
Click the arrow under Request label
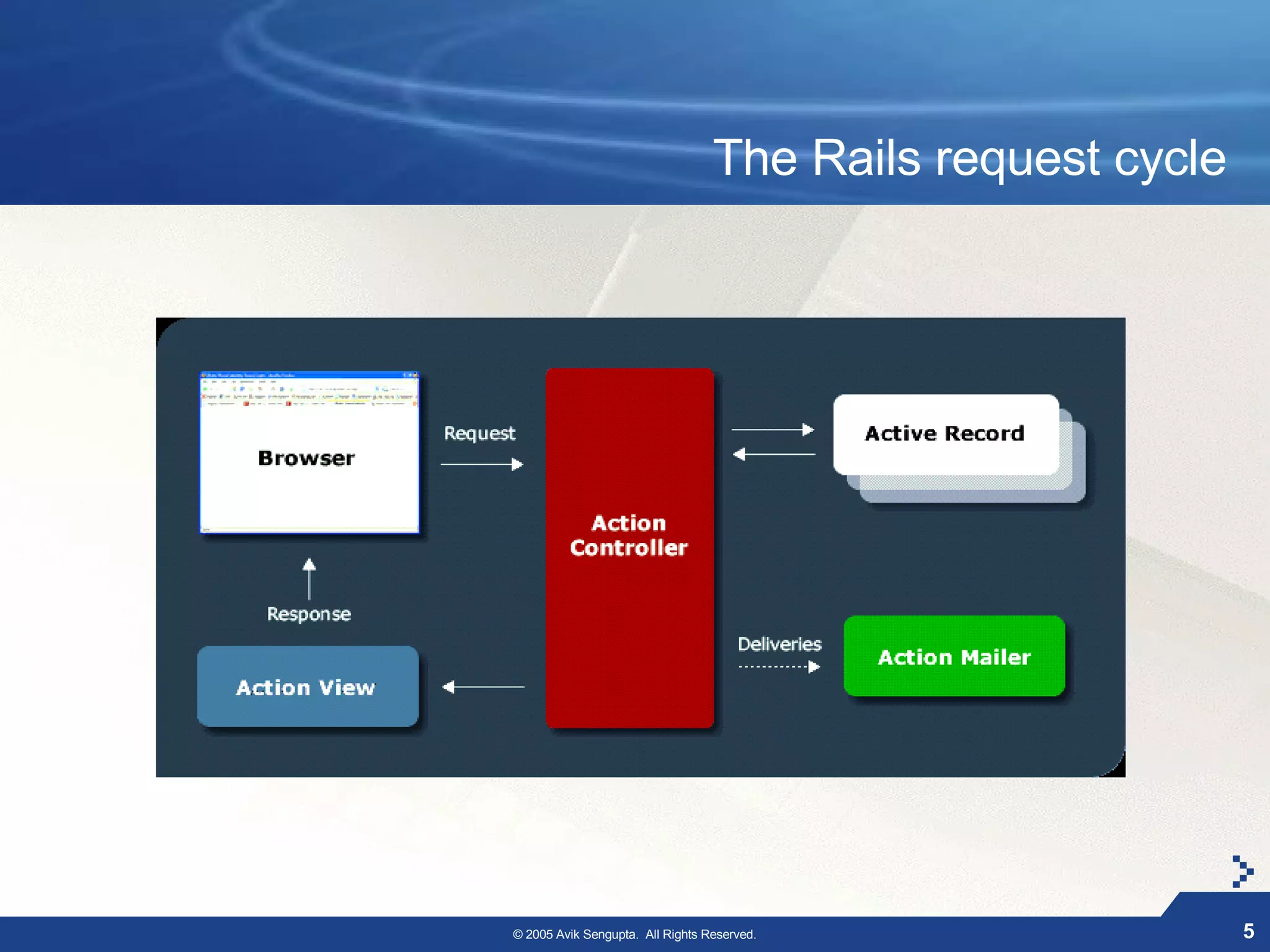tap(482, 464)
